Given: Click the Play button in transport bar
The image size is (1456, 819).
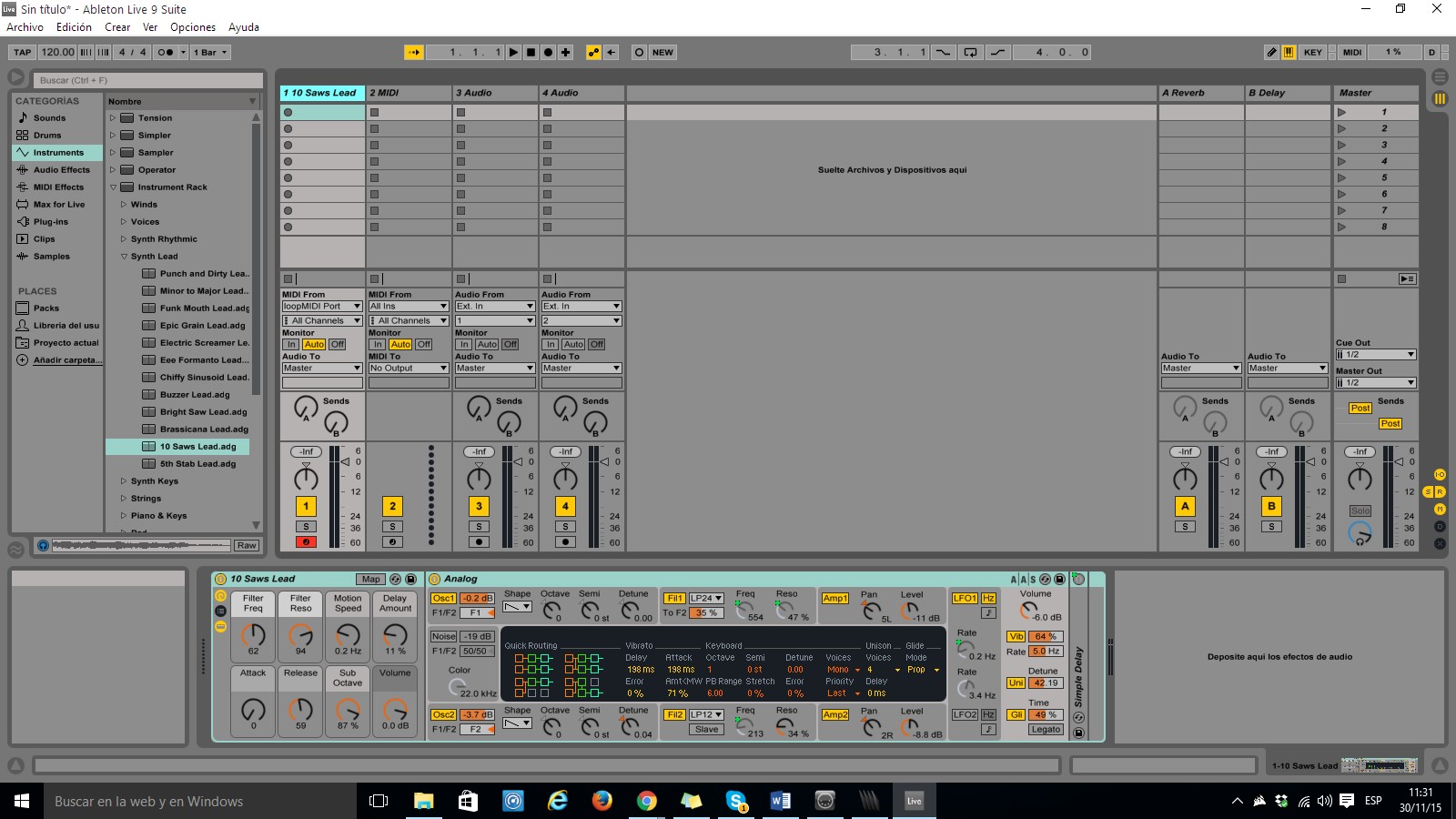Looking at the screenshot, I should (513, 53).
